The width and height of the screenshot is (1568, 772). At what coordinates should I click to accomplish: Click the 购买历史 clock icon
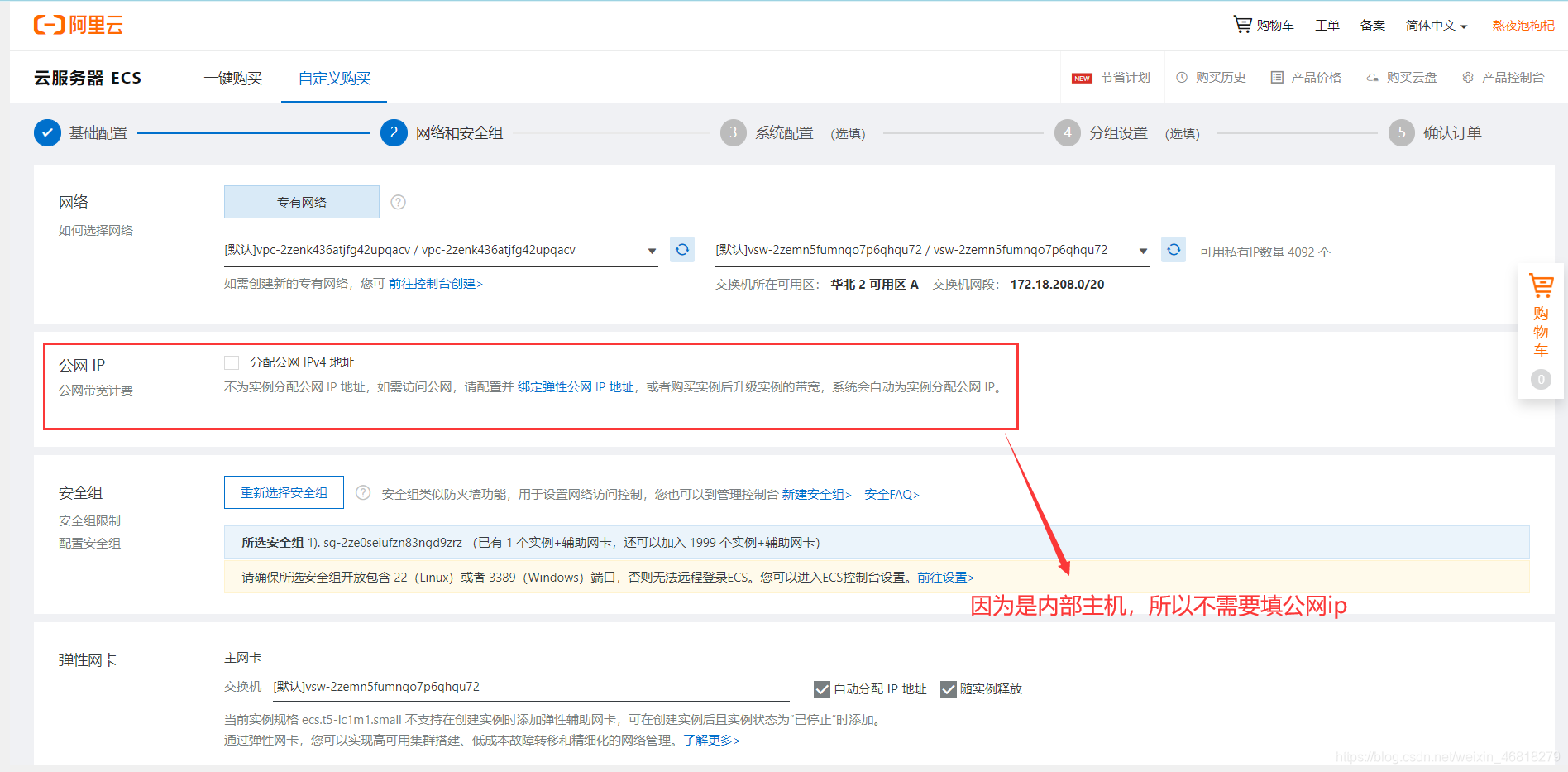tap(1182, 77)
